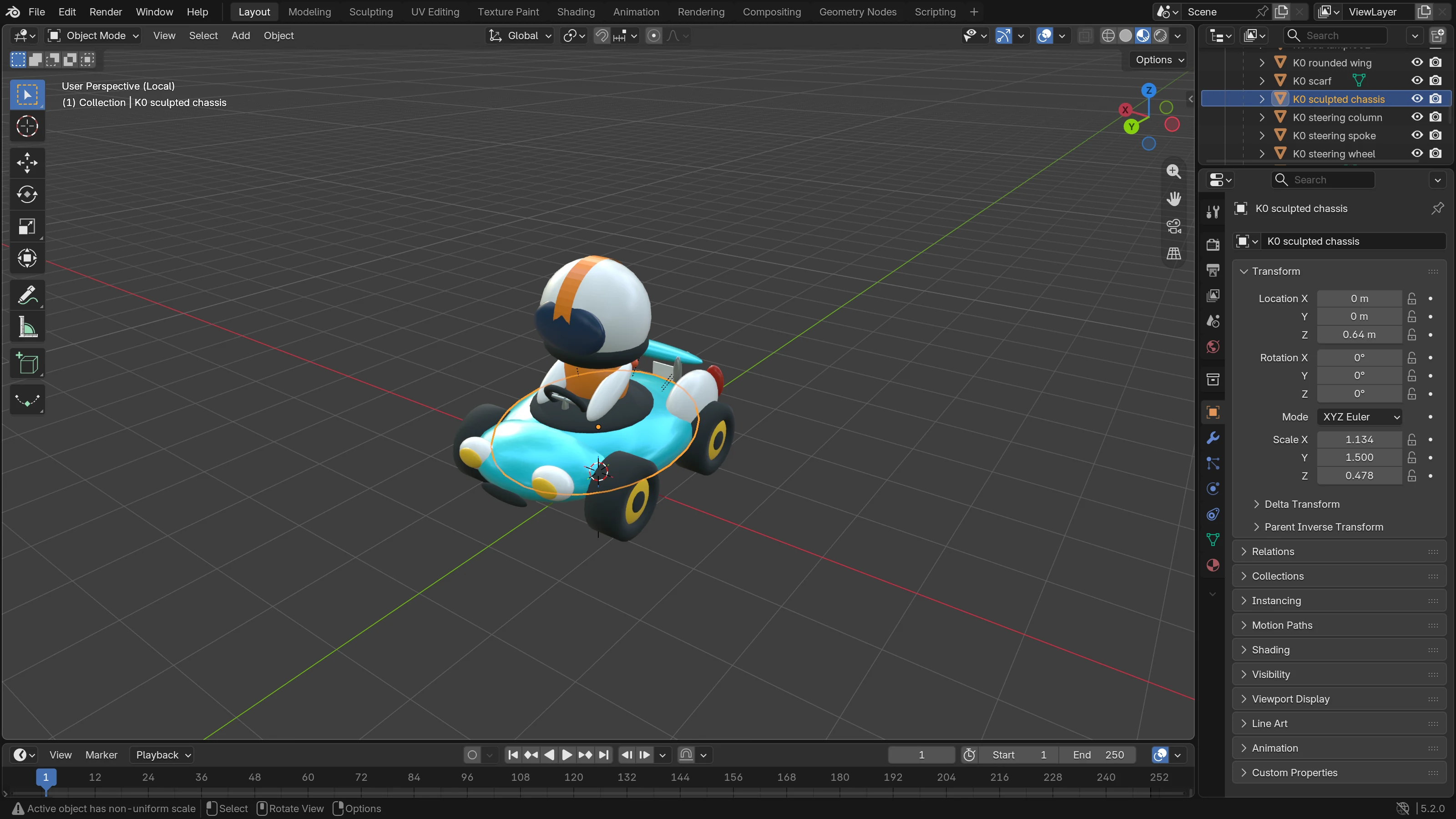This screenshot has height=819, width=1456.
Task: Hide KO scarf with its eye icon
Action: (x=1417, y=81)
